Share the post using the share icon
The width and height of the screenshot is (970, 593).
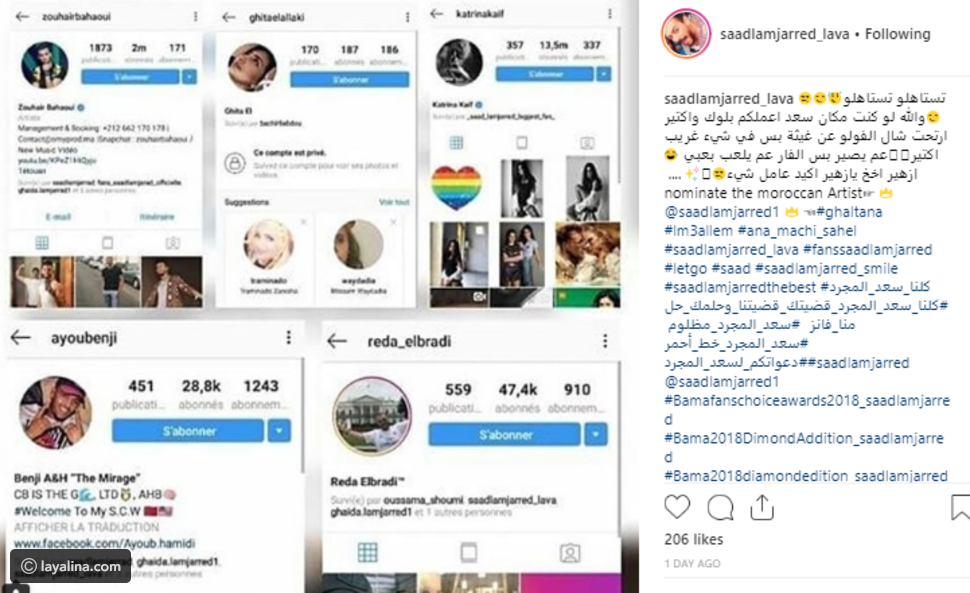762,507
